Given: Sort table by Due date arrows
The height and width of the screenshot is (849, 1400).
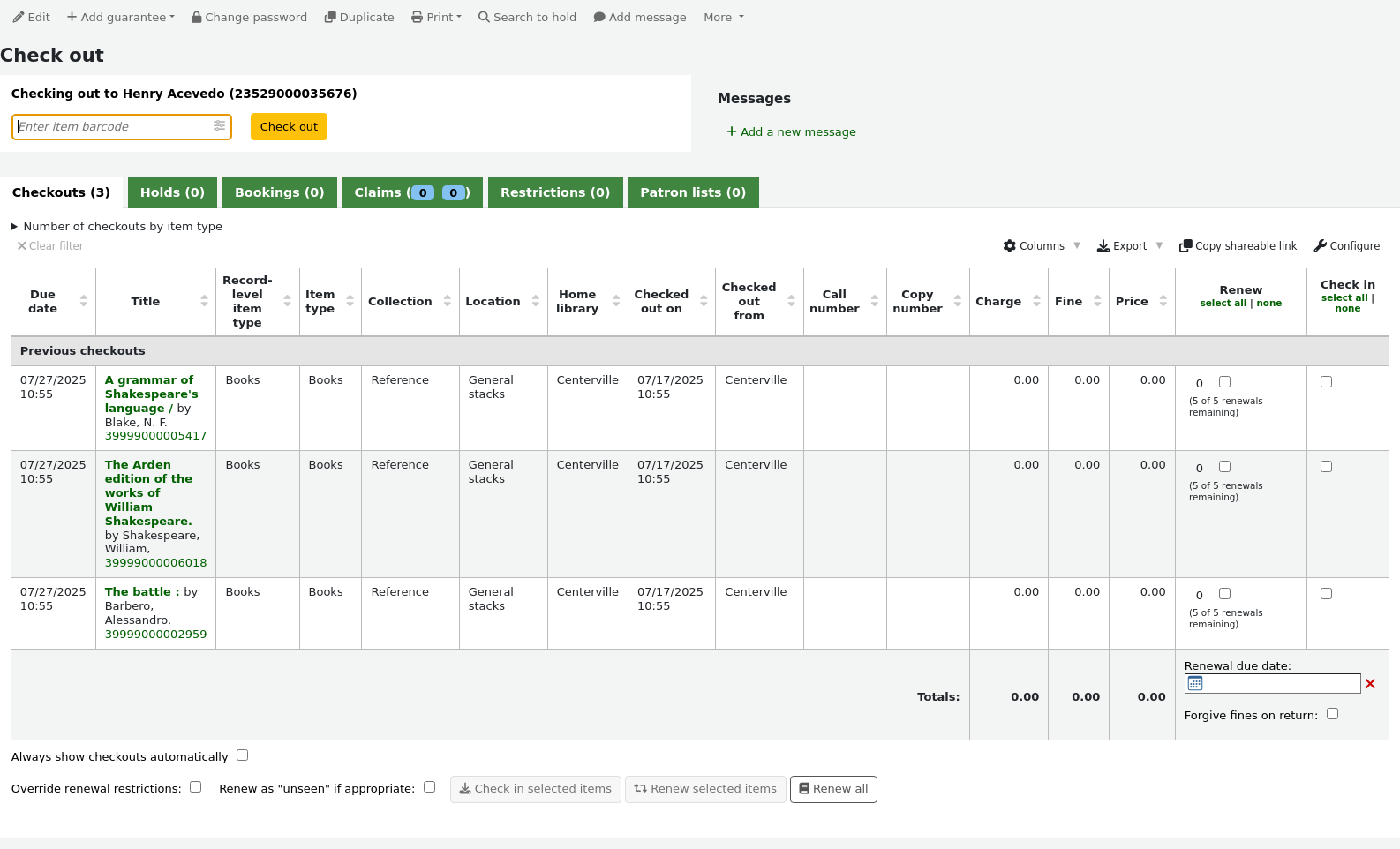Looking at the screenshot, I should (83, 301).
